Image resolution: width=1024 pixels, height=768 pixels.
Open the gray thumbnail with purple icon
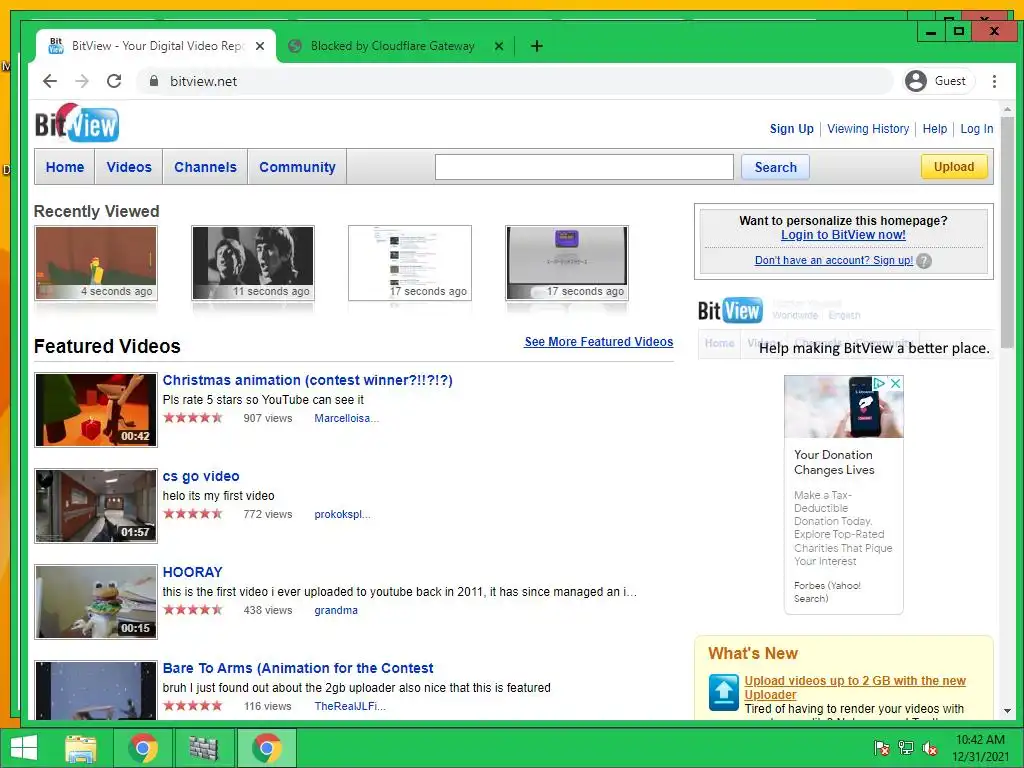tap(567, 263)
